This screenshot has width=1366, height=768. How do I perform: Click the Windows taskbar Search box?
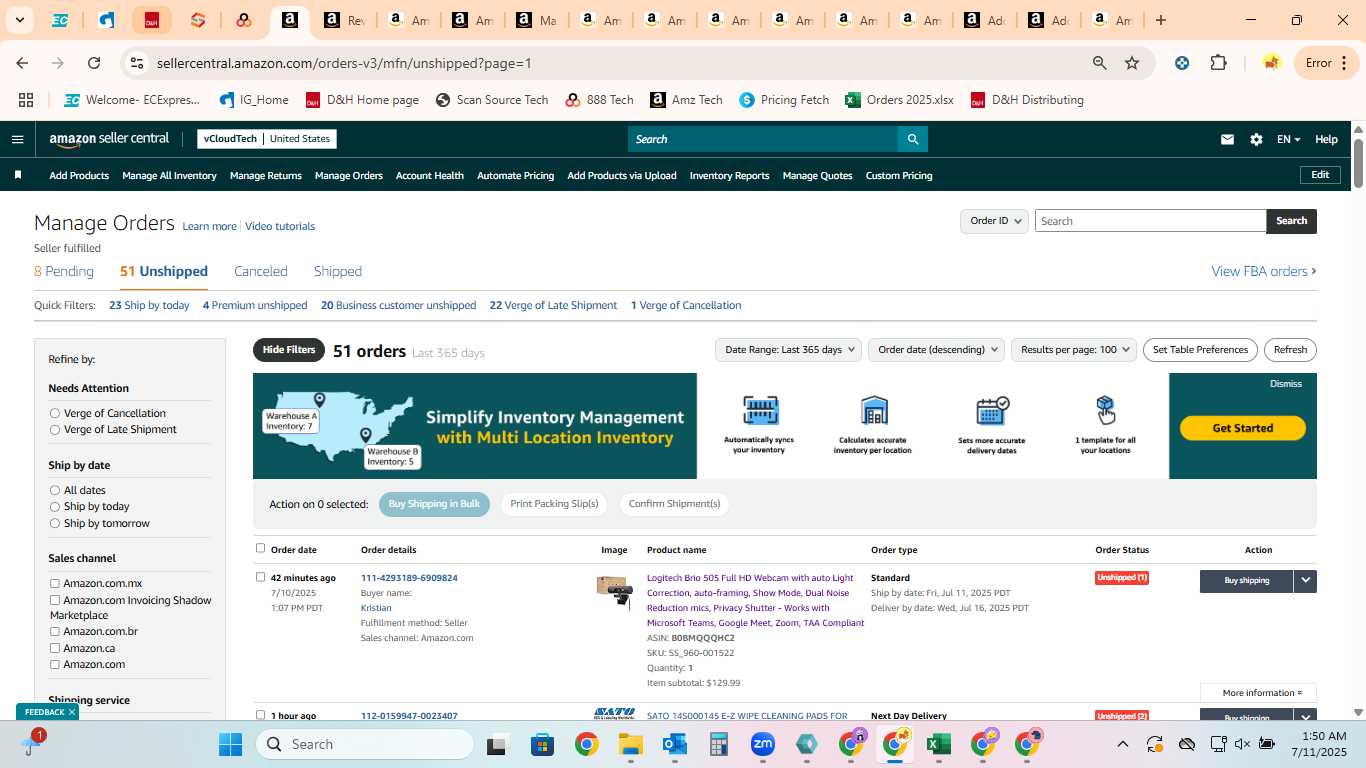[x=364, y=744]
